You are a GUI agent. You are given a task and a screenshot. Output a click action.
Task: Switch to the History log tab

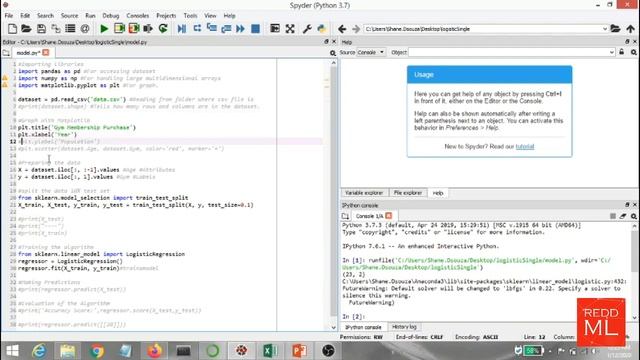pyautogui.click(x=404, y=327)
